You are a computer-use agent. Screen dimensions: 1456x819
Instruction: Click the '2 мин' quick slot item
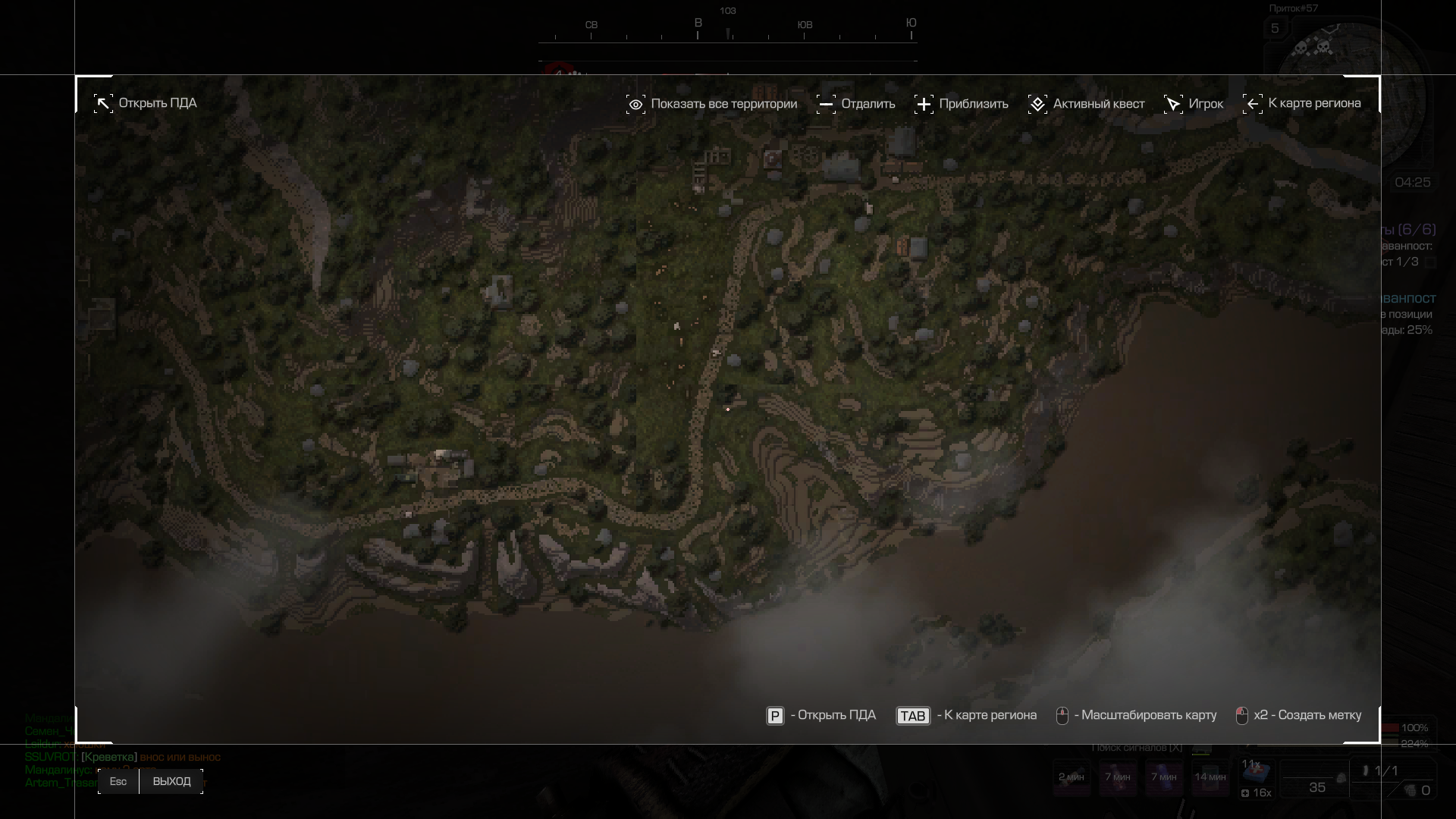1072,777
